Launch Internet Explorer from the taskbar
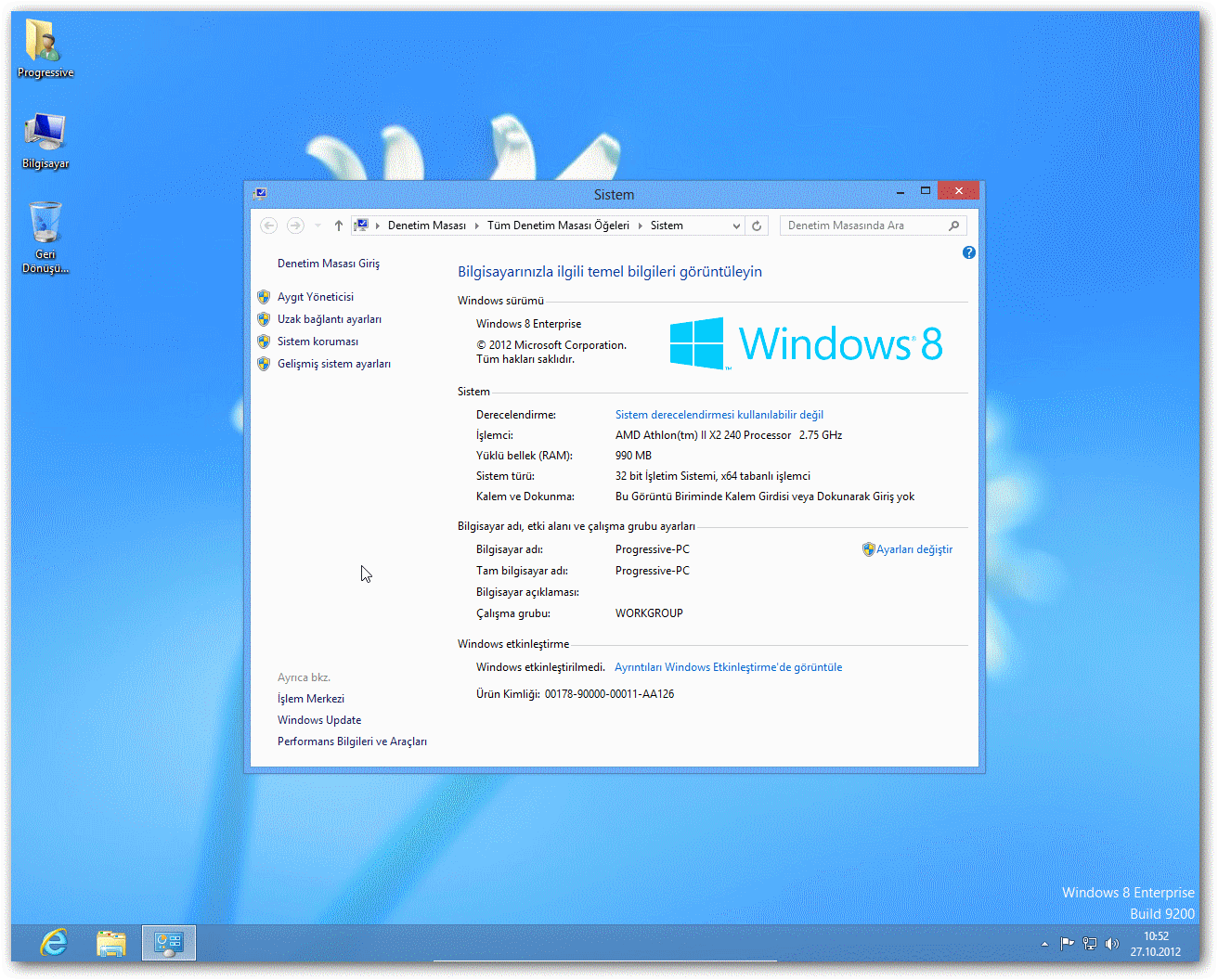 tap(54, 943)
